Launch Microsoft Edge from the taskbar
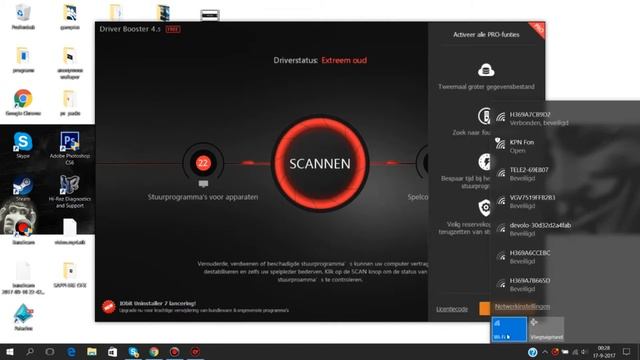The height and width of the screenshot is (360, 640). 71,352
